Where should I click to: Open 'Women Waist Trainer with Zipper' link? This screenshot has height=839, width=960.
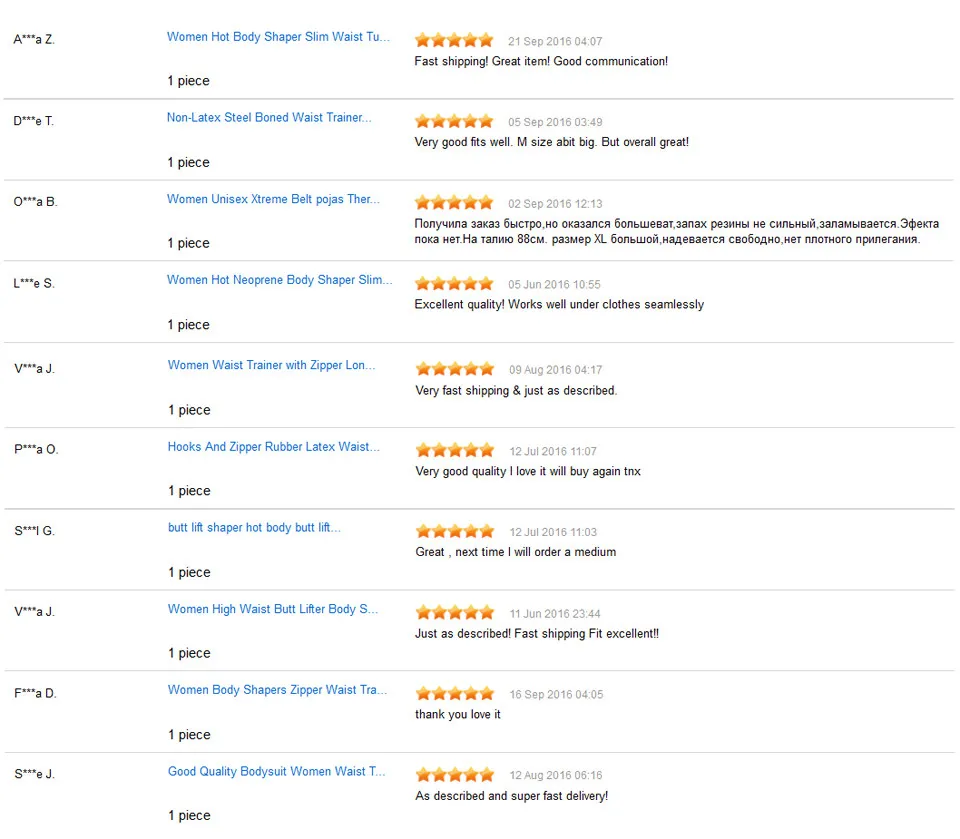(271, 365)
